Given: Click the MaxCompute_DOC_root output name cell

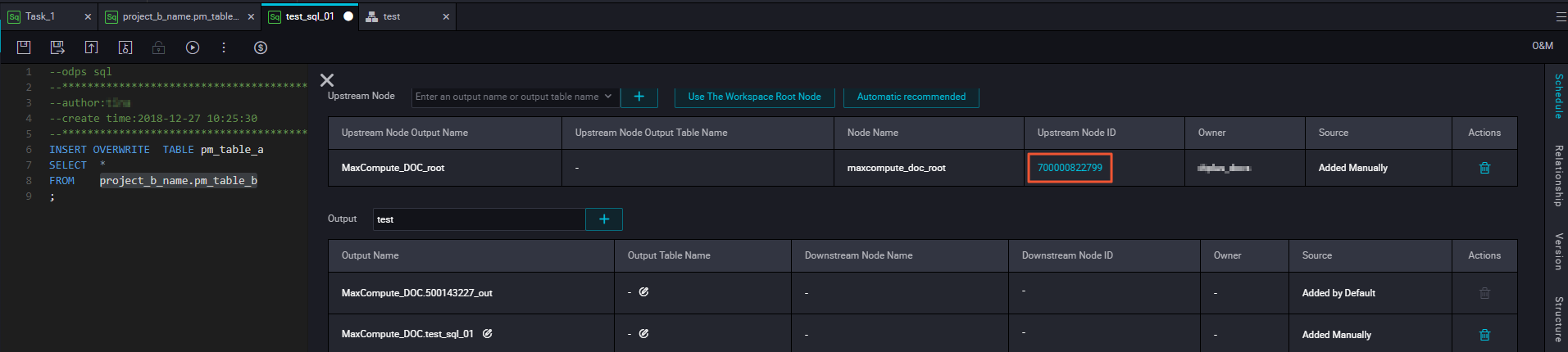Looking at the screenshot, I should (x=393, y=168).
